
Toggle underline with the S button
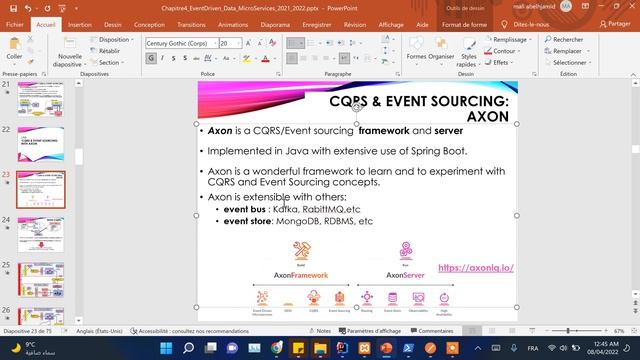coord(173,59)
